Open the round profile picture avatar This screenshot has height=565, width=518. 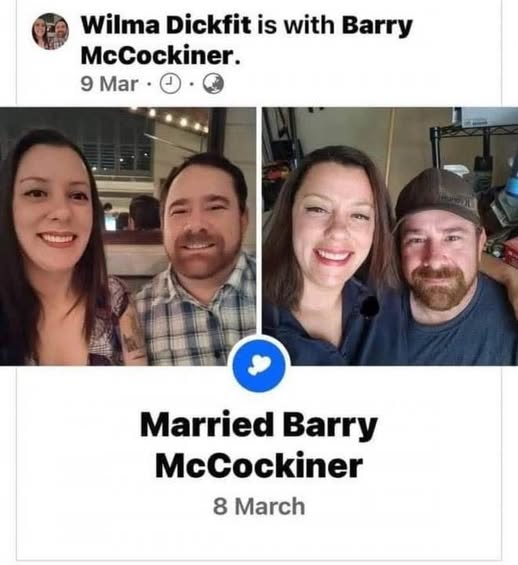coord(50,31)
